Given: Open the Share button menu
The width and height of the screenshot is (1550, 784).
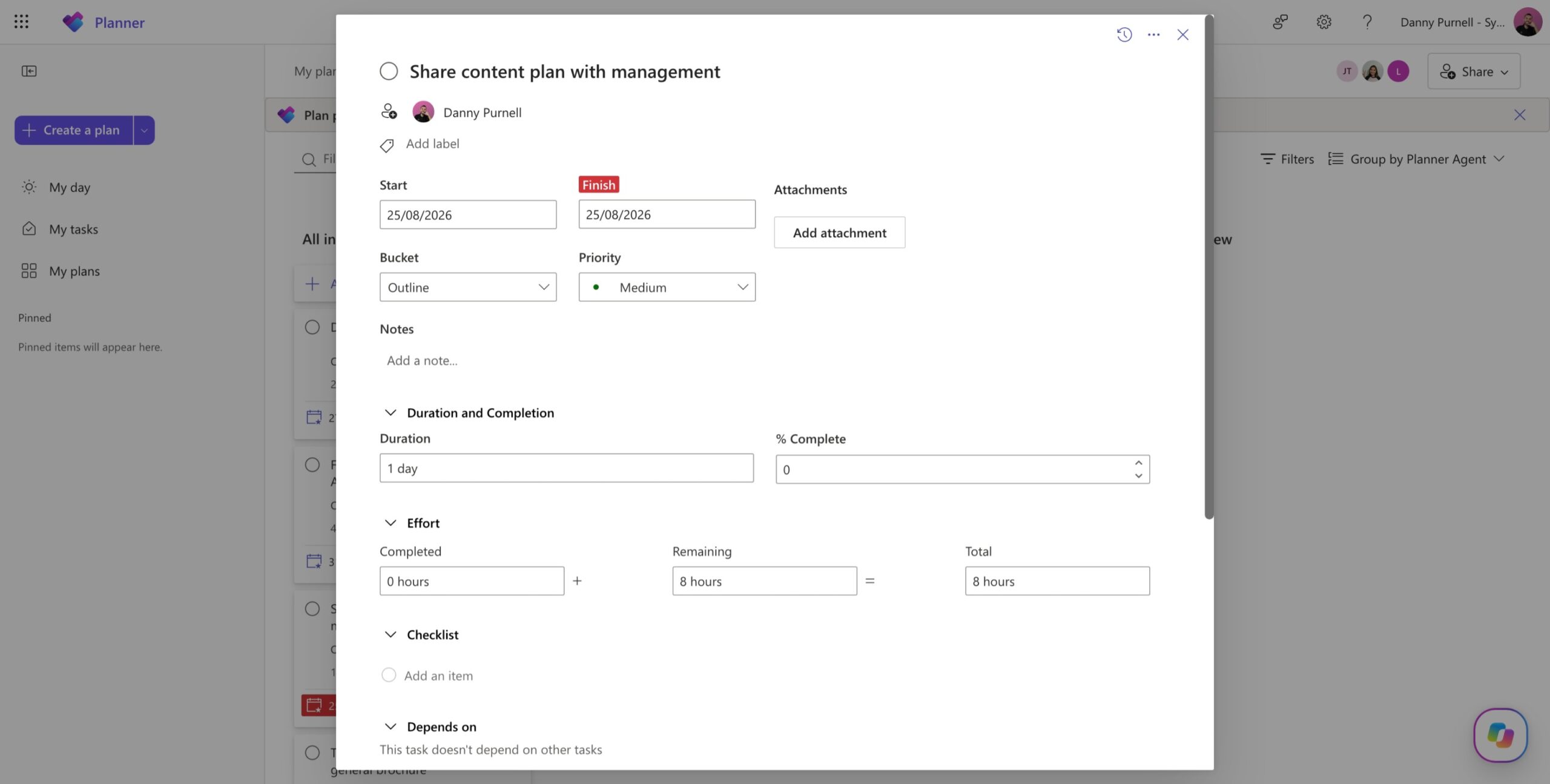Looking at the screenshot, I should [x=1474, y=71].
